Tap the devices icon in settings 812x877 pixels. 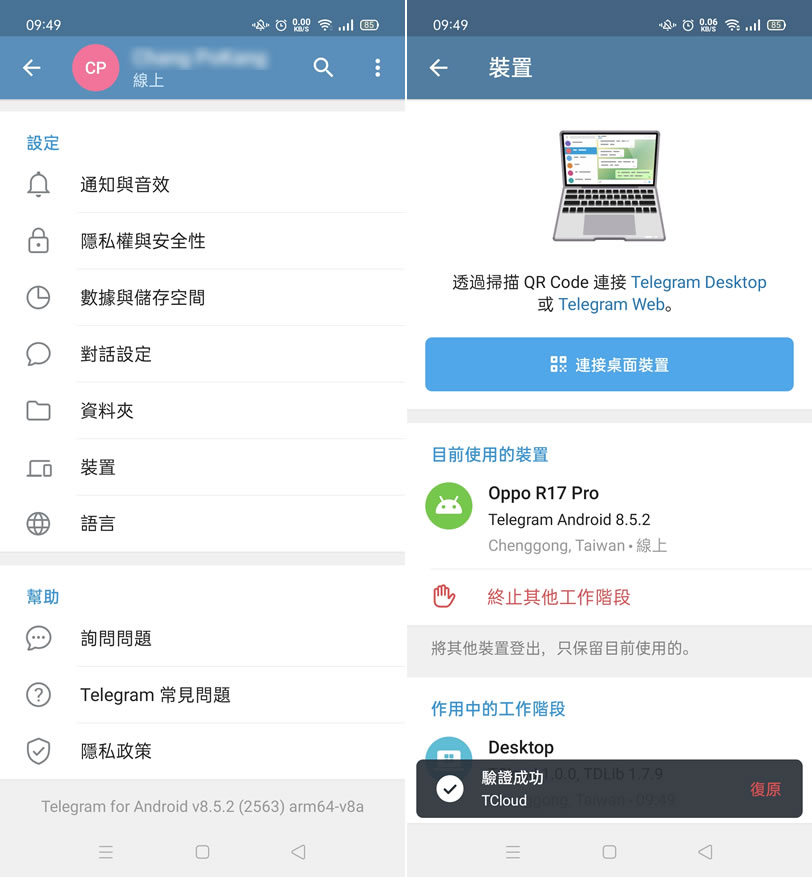[39, 468]
